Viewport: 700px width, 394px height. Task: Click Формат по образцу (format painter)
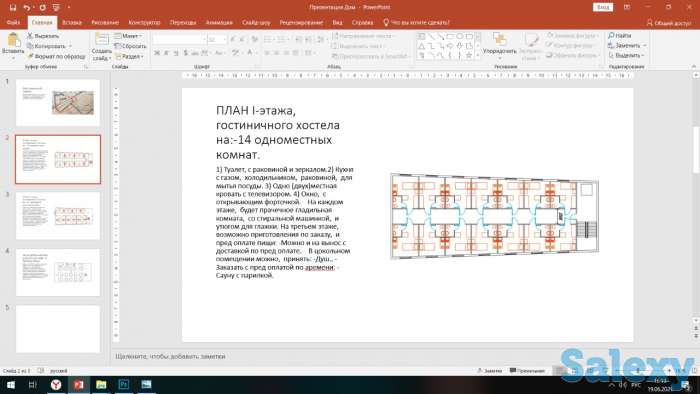[x=56, y=56]
